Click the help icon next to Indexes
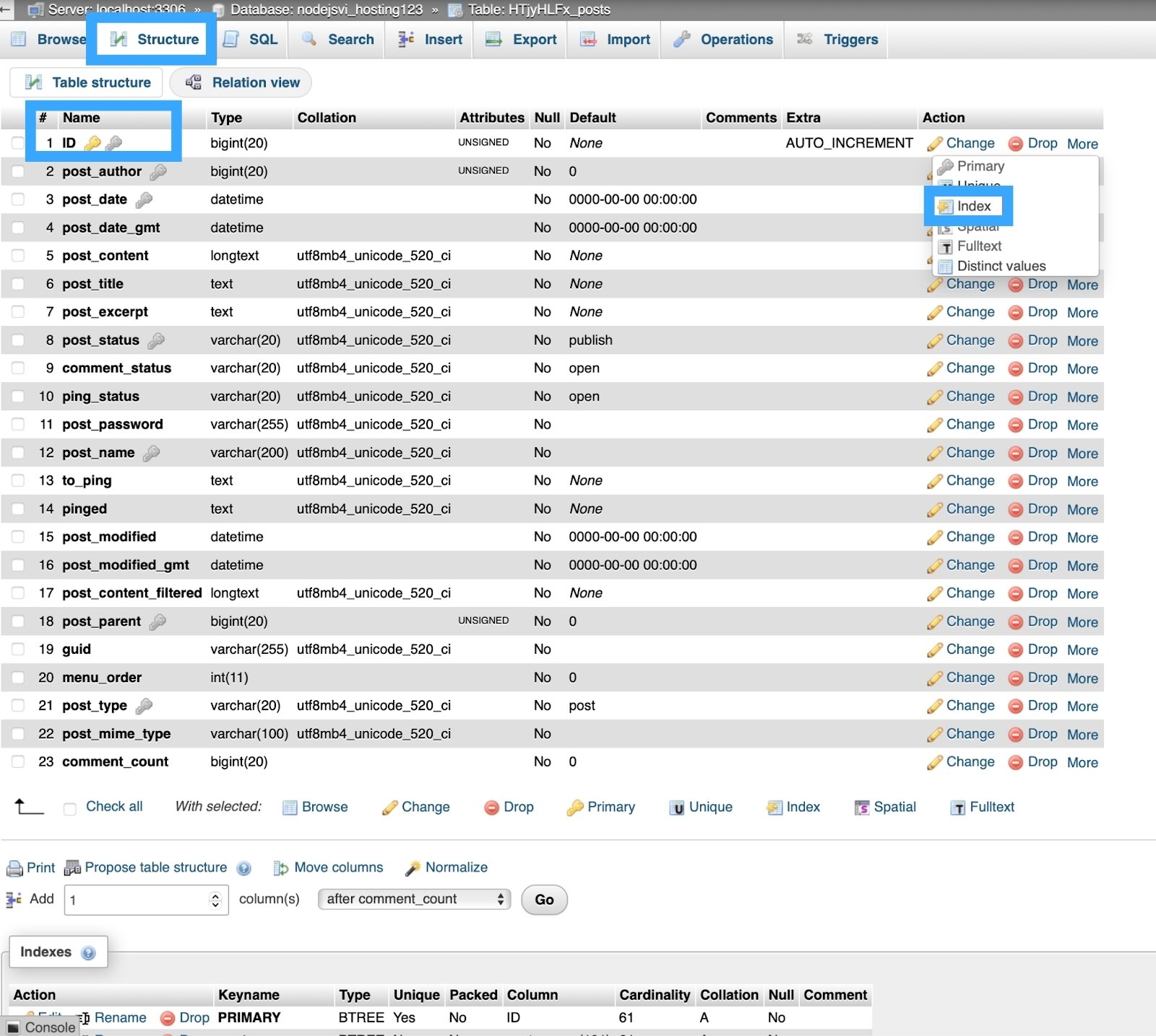 point(88,953)
